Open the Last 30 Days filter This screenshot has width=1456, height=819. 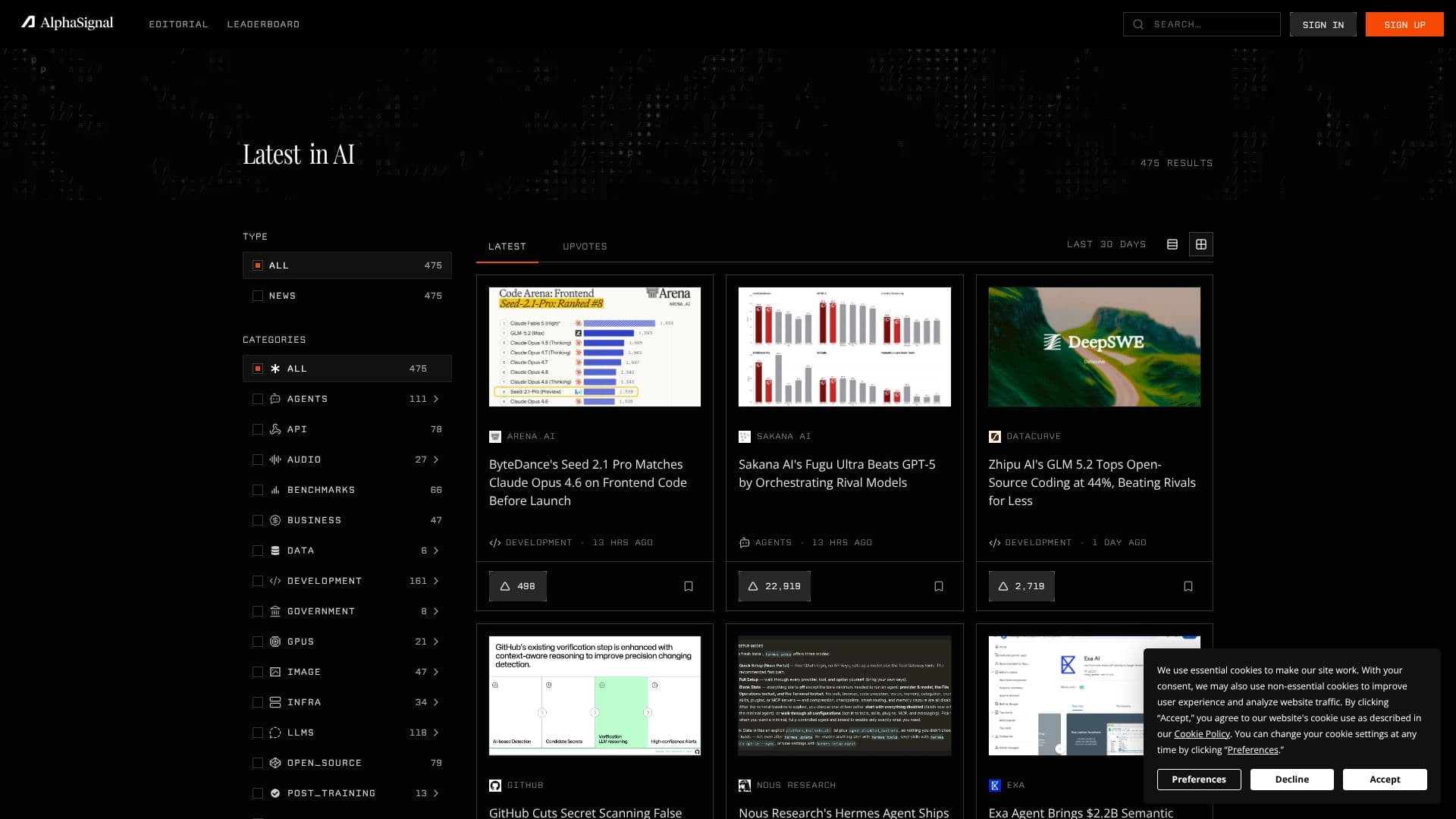pyautogui.click(x=1106, y=244)
